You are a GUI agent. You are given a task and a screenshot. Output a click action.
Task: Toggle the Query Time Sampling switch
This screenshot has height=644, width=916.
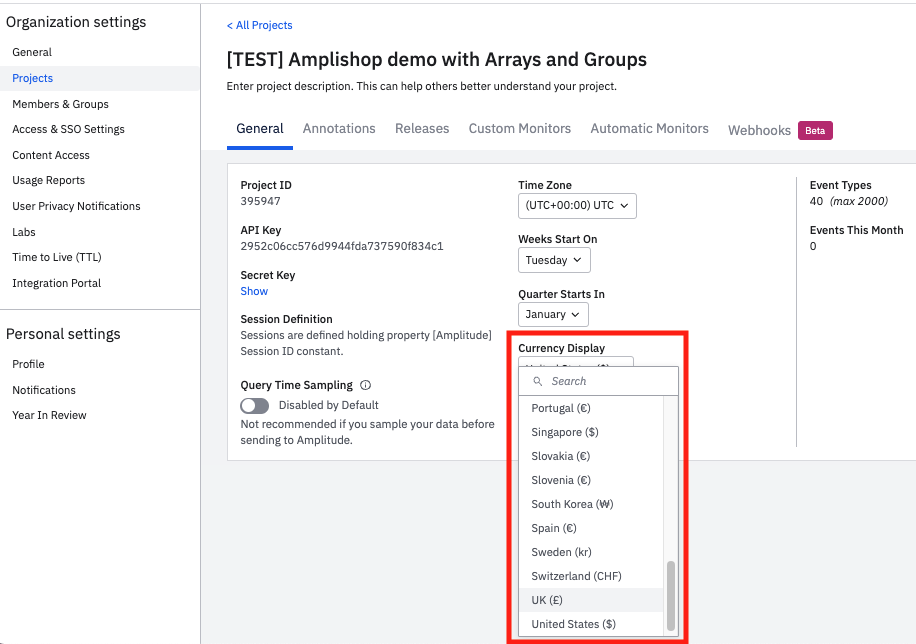click(x=255, y=406)
